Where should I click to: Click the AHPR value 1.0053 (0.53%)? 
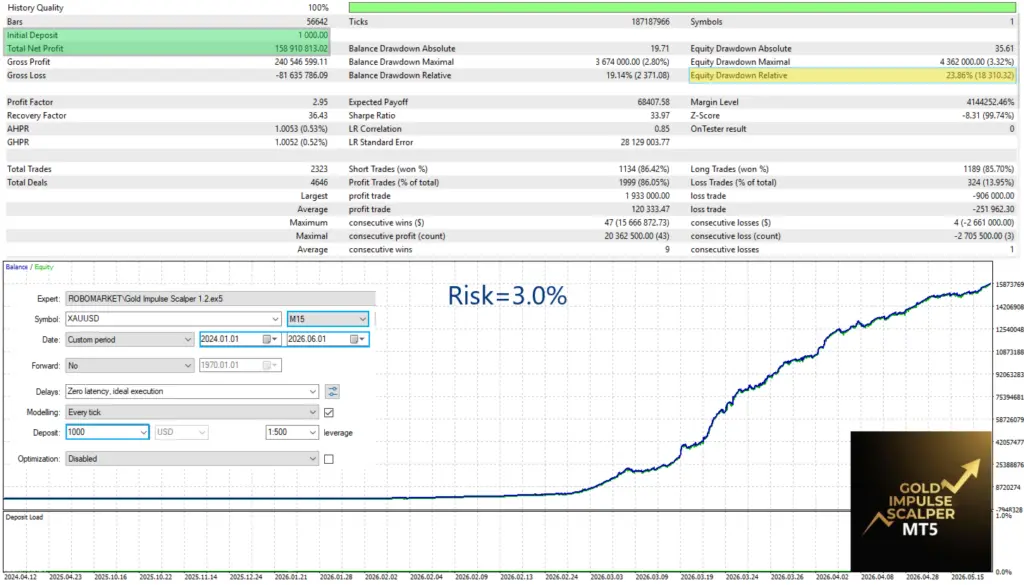(x=301, y=129)
